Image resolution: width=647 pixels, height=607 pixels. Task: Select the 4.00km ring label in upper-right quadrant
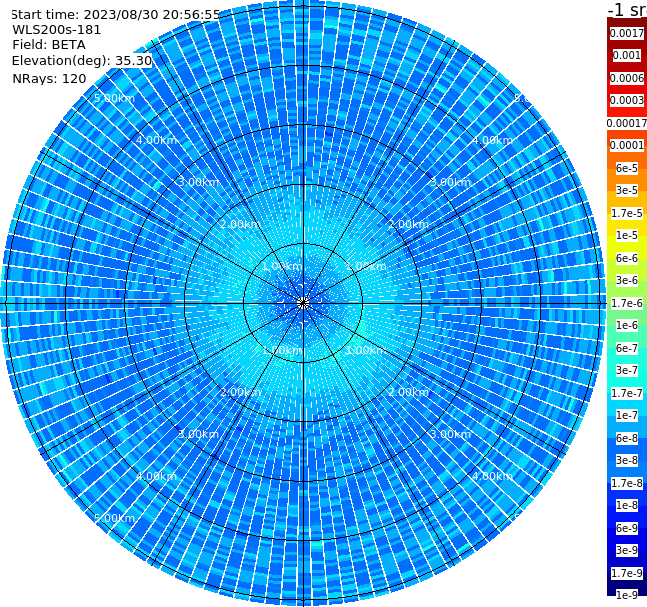[x=492, y=140]
